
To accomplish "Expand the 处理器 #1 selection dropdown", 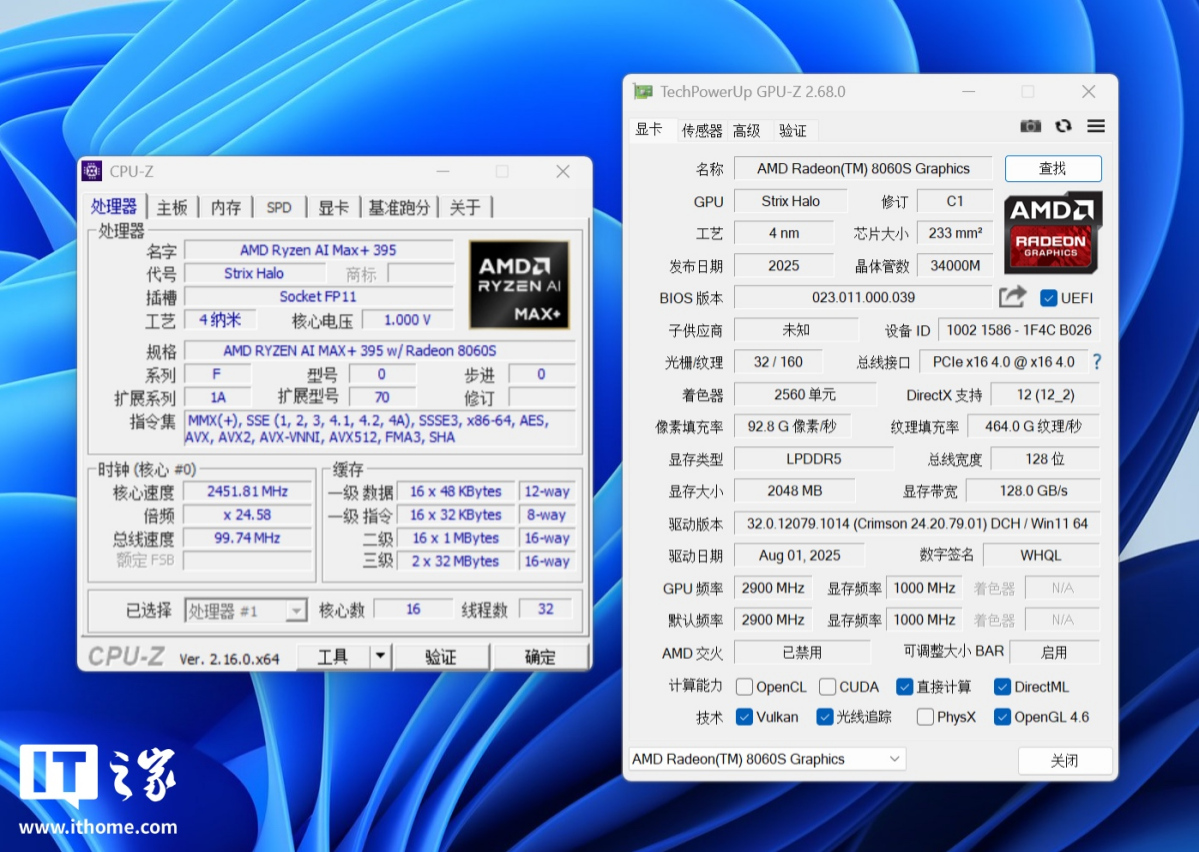I will [x=296, y=611].
